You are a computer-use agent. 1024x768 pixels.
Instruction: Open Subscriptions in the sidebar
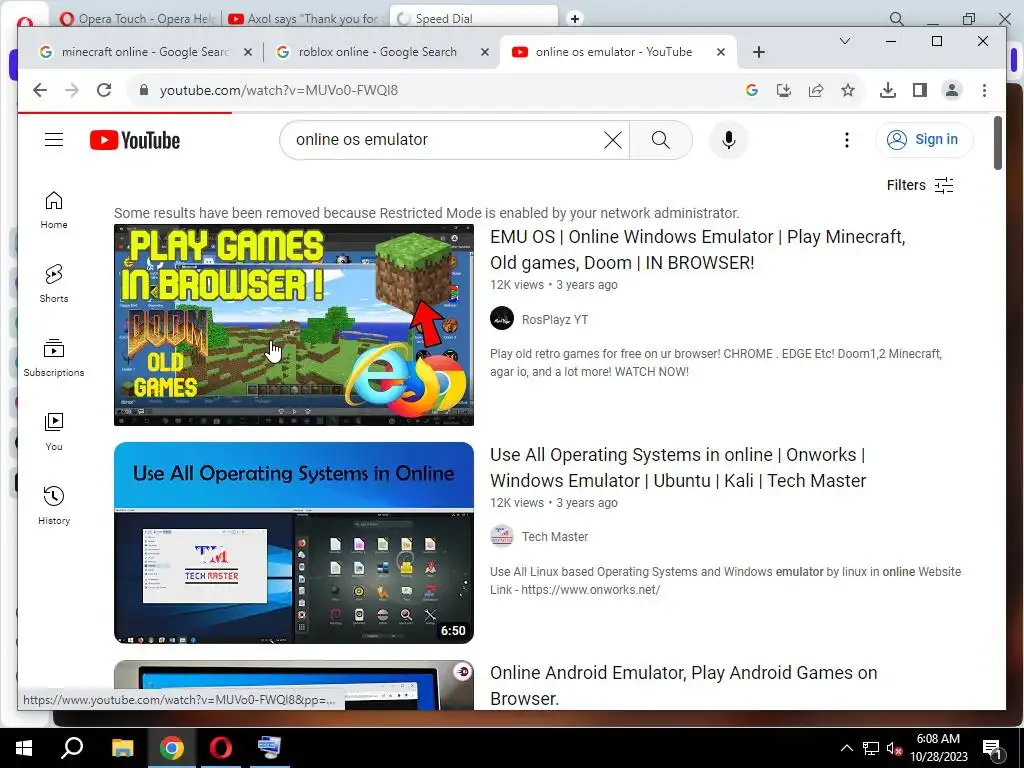coord(54,358)
